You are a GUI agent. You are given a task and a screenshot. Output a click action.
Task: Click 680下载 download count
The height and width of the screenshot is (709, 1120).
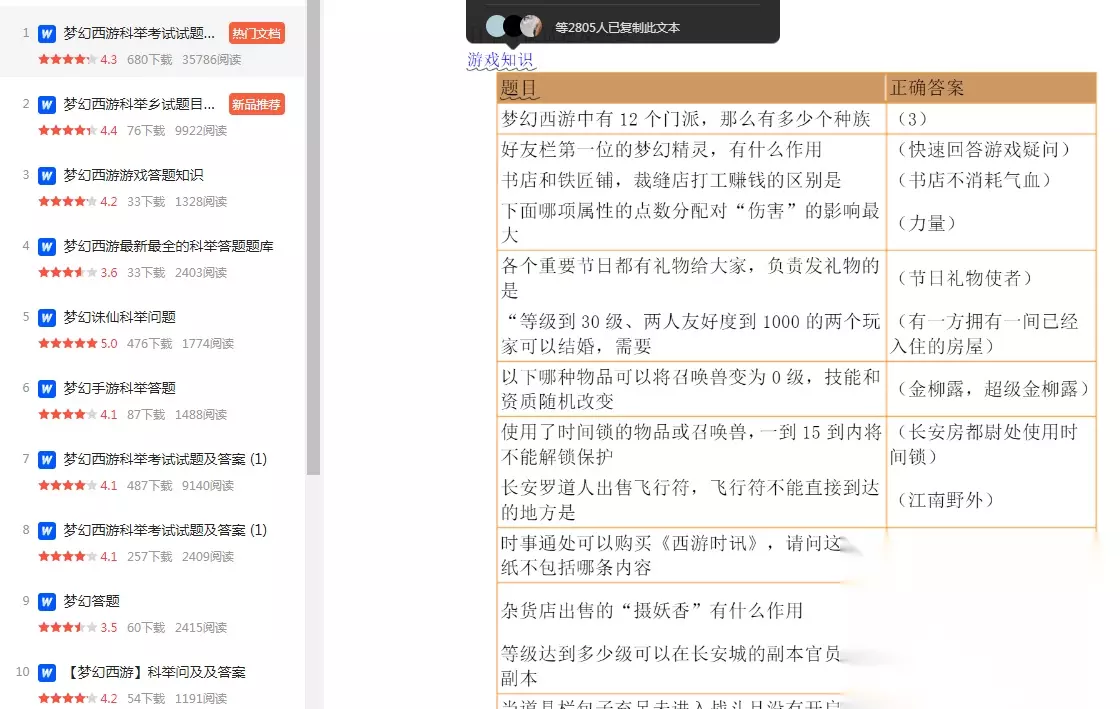(149, 60)
